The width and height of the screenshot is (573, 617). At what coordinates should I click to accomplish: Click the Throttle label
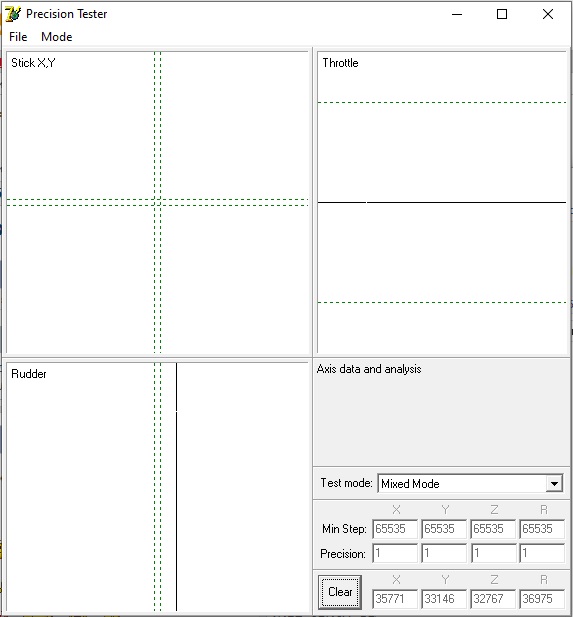pyautogui.click(x=340, y=63)
